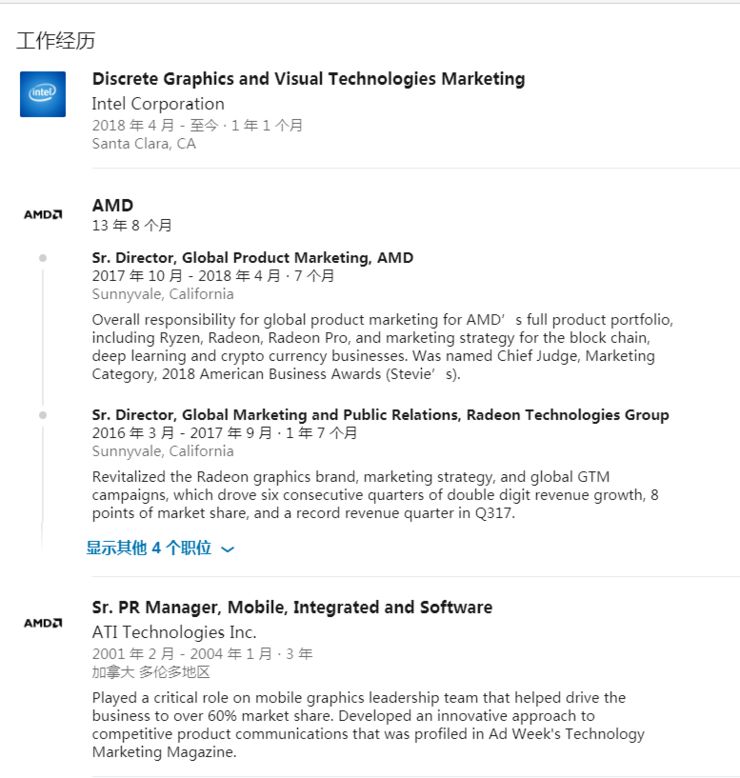This screenshot has width=740, height=778.
Task: Click the Santa Clara, CA location text
Action: 144,144
